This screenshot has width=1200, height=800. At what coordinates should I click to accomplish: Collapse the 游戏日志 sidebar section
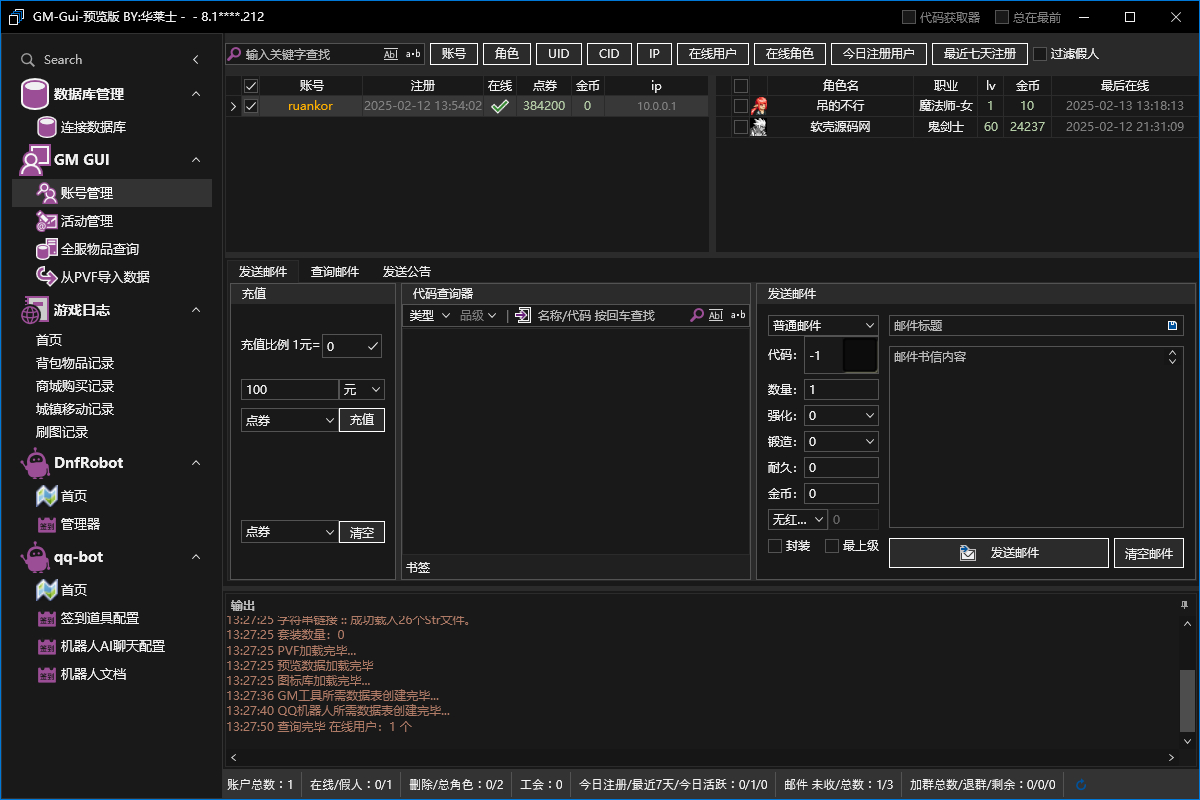[196, 310]
